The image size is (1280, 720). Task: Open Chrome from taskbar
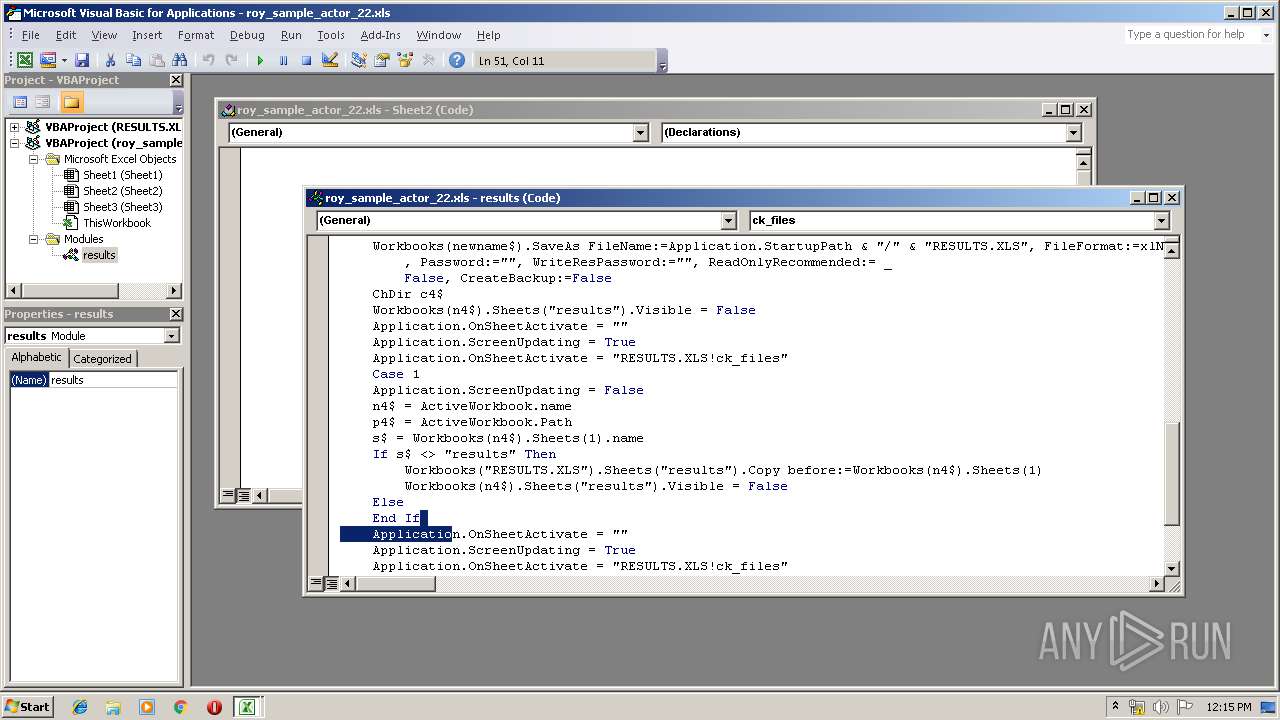(x=180, y=707)
